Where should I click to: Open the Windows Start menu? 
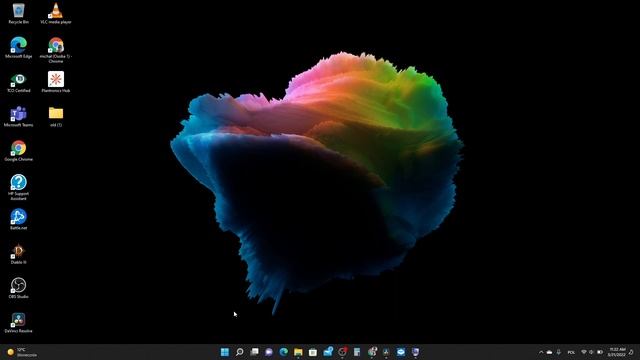(x=225, y=352)
